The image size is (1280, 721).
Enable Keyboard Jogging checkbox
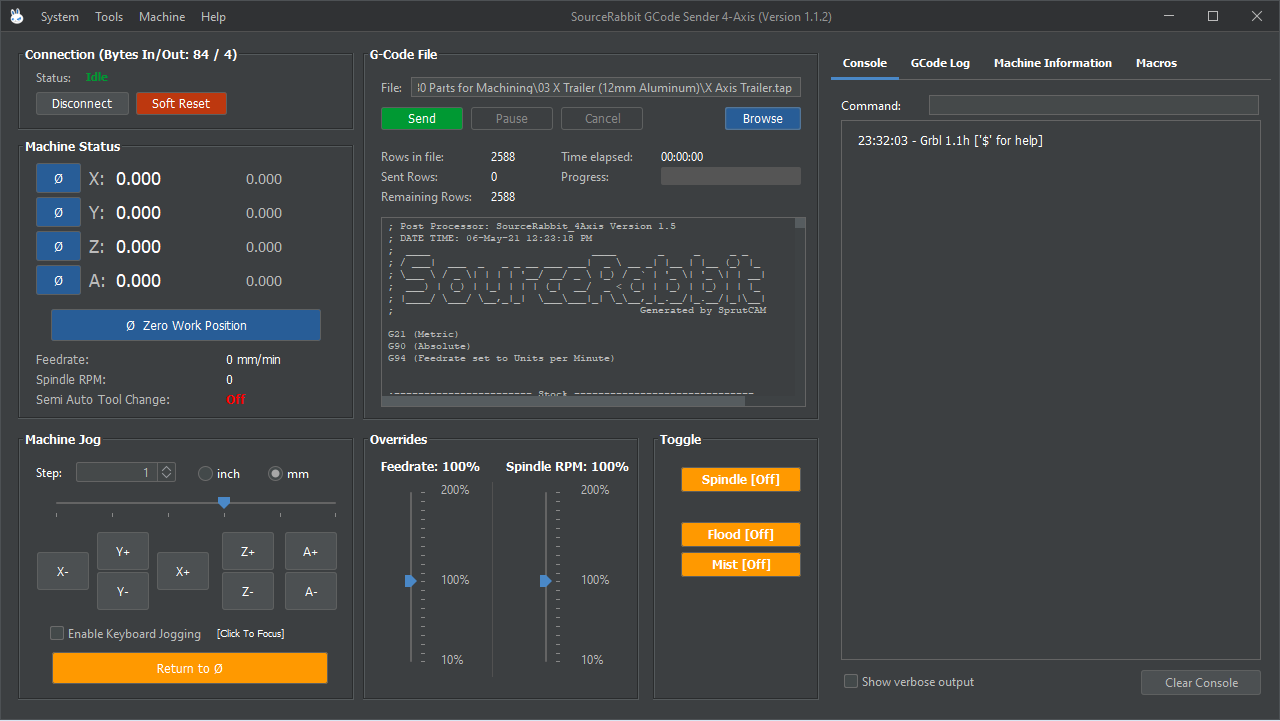(x=57, y=633)
